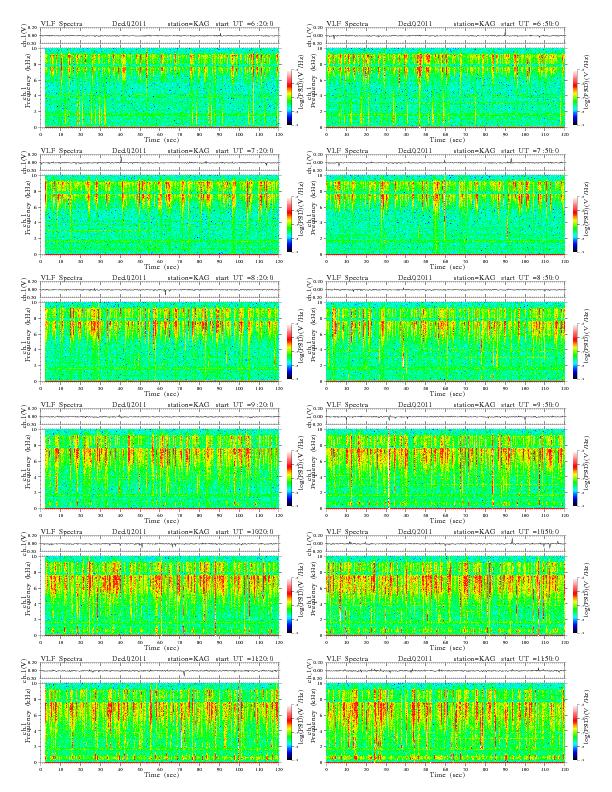This screenshot has height=792, width=612.
Task: Click the ch.1 waveform strip above the 6:50:0 spectrogram
Action: click(x=445, y=36)
